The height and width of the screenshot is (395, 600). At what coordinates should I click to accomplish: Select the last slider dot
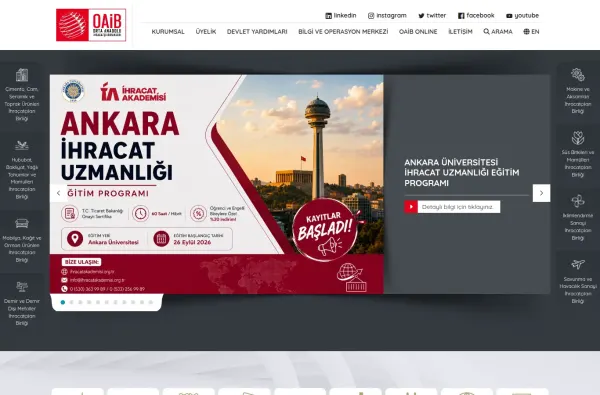click(x=151, y=302)
